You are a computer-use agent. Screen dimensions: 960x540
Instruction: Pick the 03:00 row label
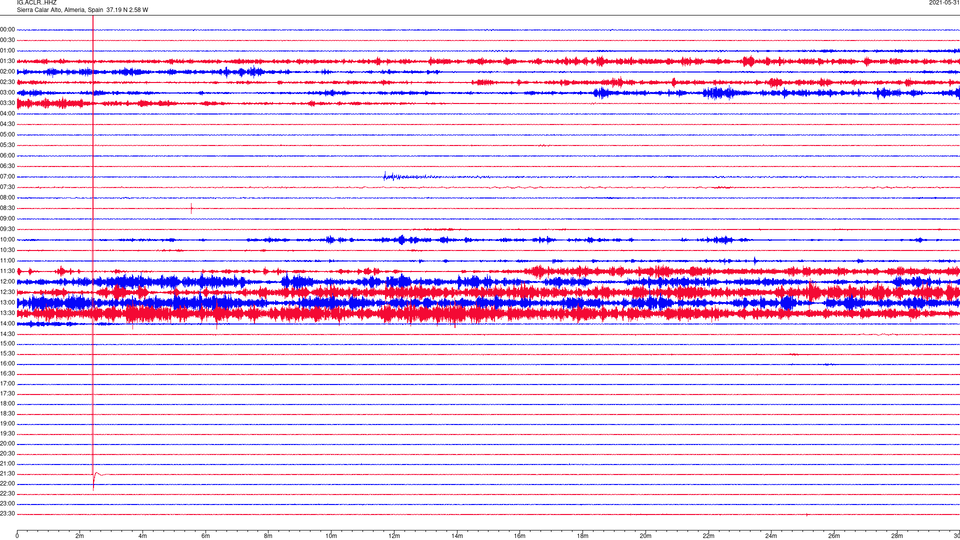[x=7, y=92]
